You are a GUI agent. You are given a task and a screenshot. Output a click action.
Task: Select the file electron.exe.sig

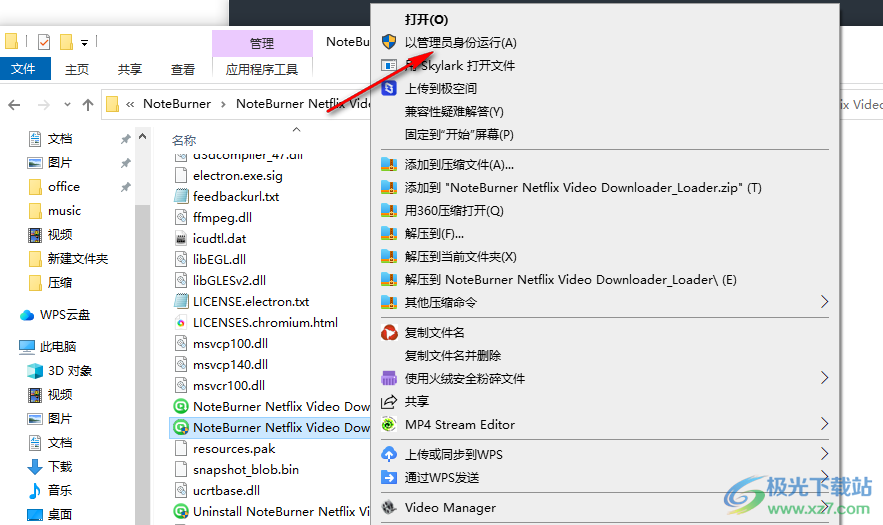click(238, 176)
